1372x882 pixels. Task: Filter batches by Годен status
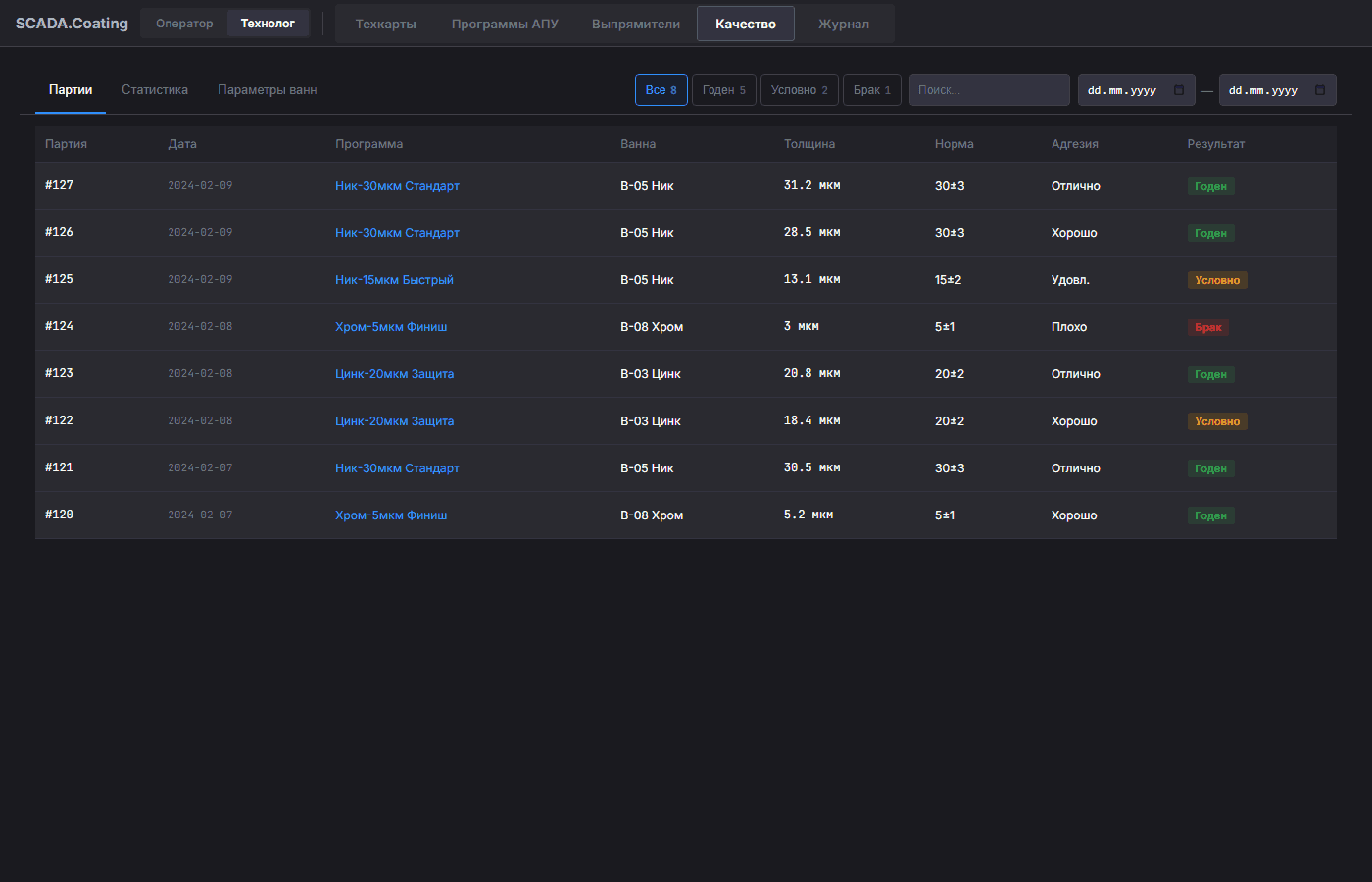(723, 90)
